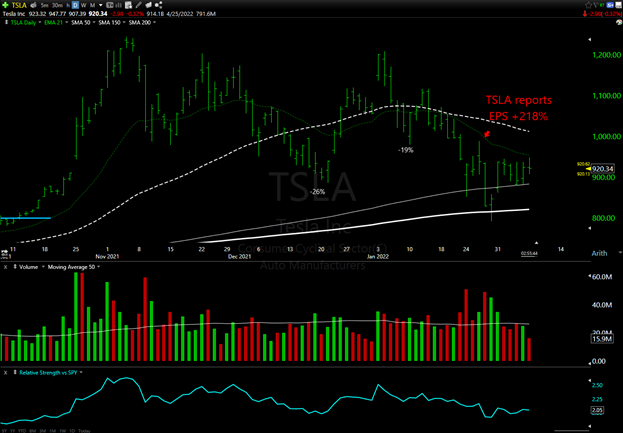Image resolution: width=623 pixels, height=433 pixels.
Task: Click the green RT realtime icon
Action: pyautogui.click(x=602, y=5)
